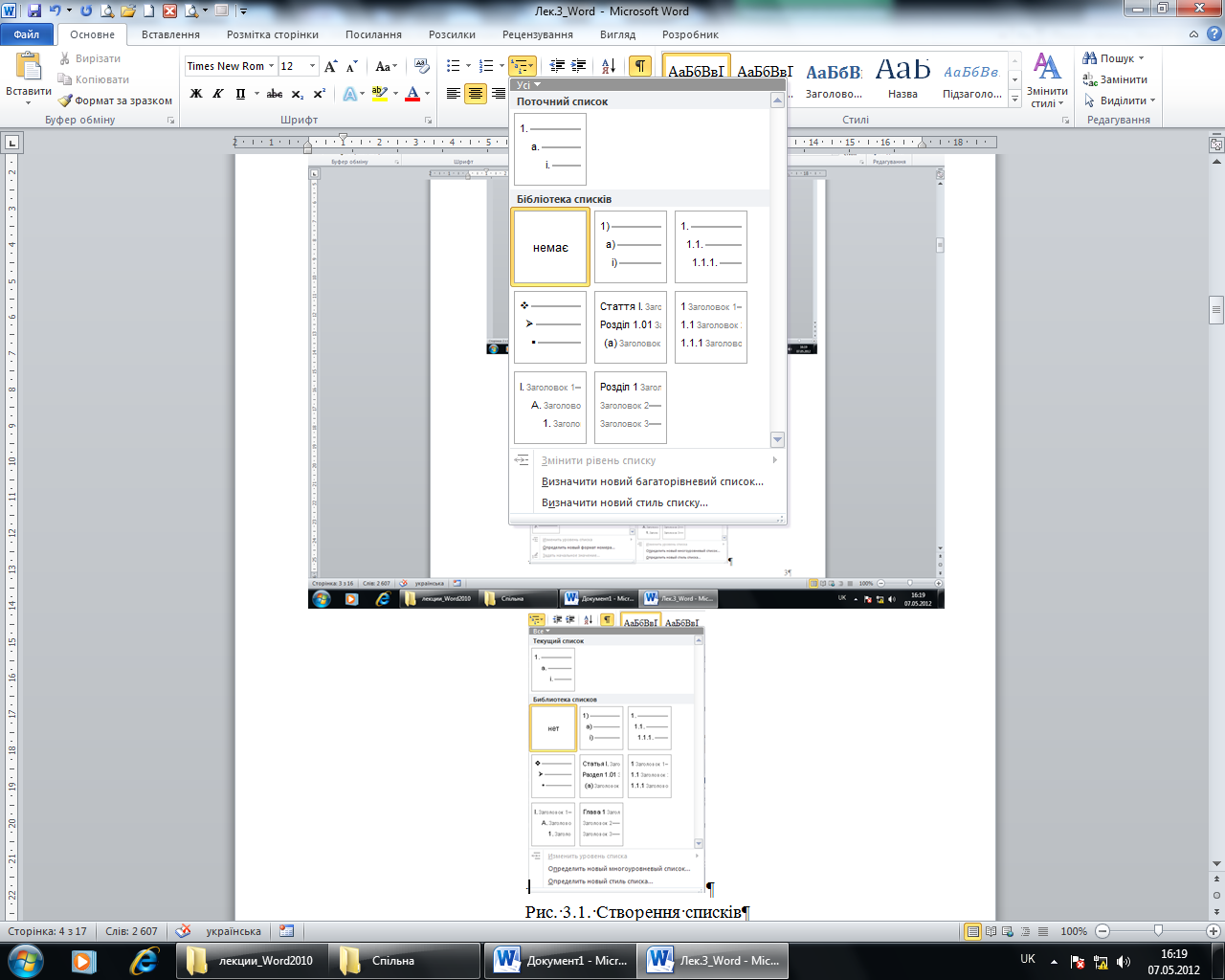Click the Clear Formatting icon
1225x980 pixels.
[x=422, y=66]
